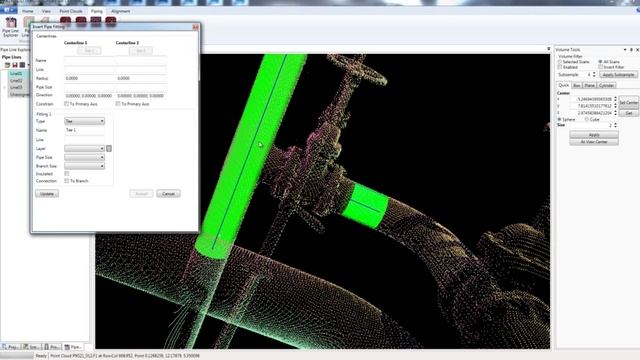The width and height of the screenshot is (640, 360).
Task: Choose the Sphere shape option
Action: tap(560, 119)
